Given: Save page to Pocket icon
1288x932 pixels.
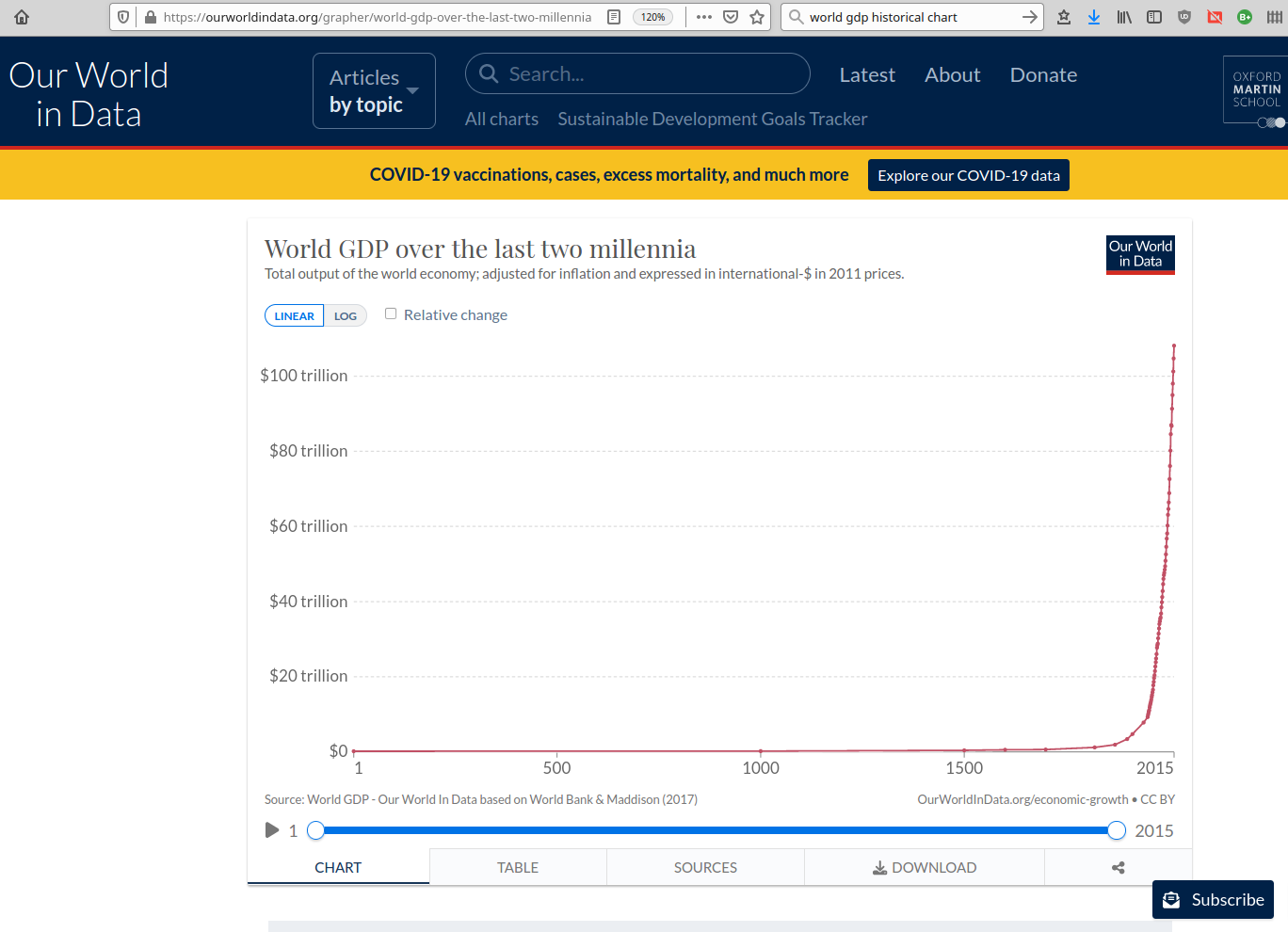Looking at the screenshot, I should pos(731,17).
